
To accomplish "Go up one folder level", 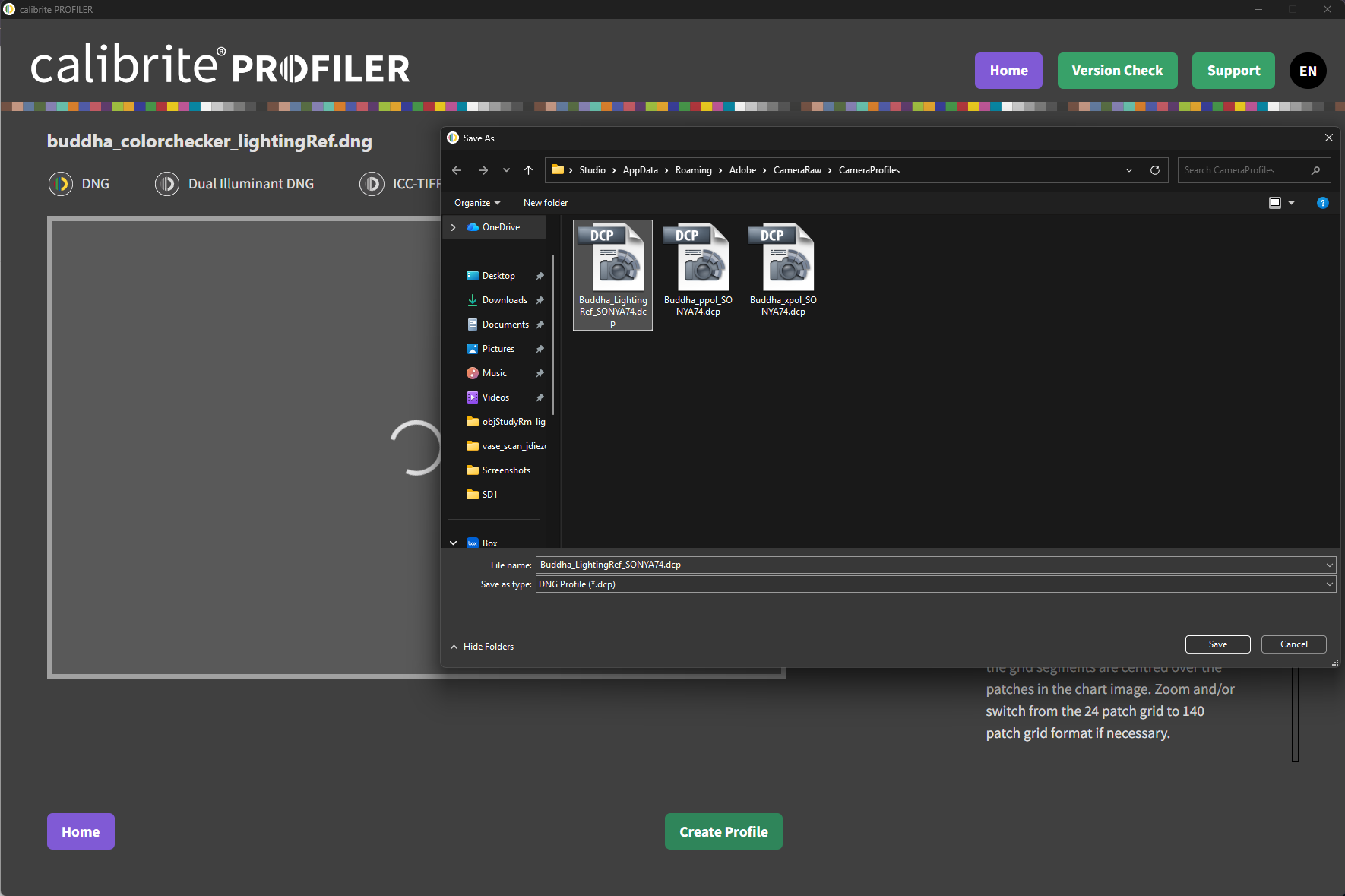I will tap(528, 170).
